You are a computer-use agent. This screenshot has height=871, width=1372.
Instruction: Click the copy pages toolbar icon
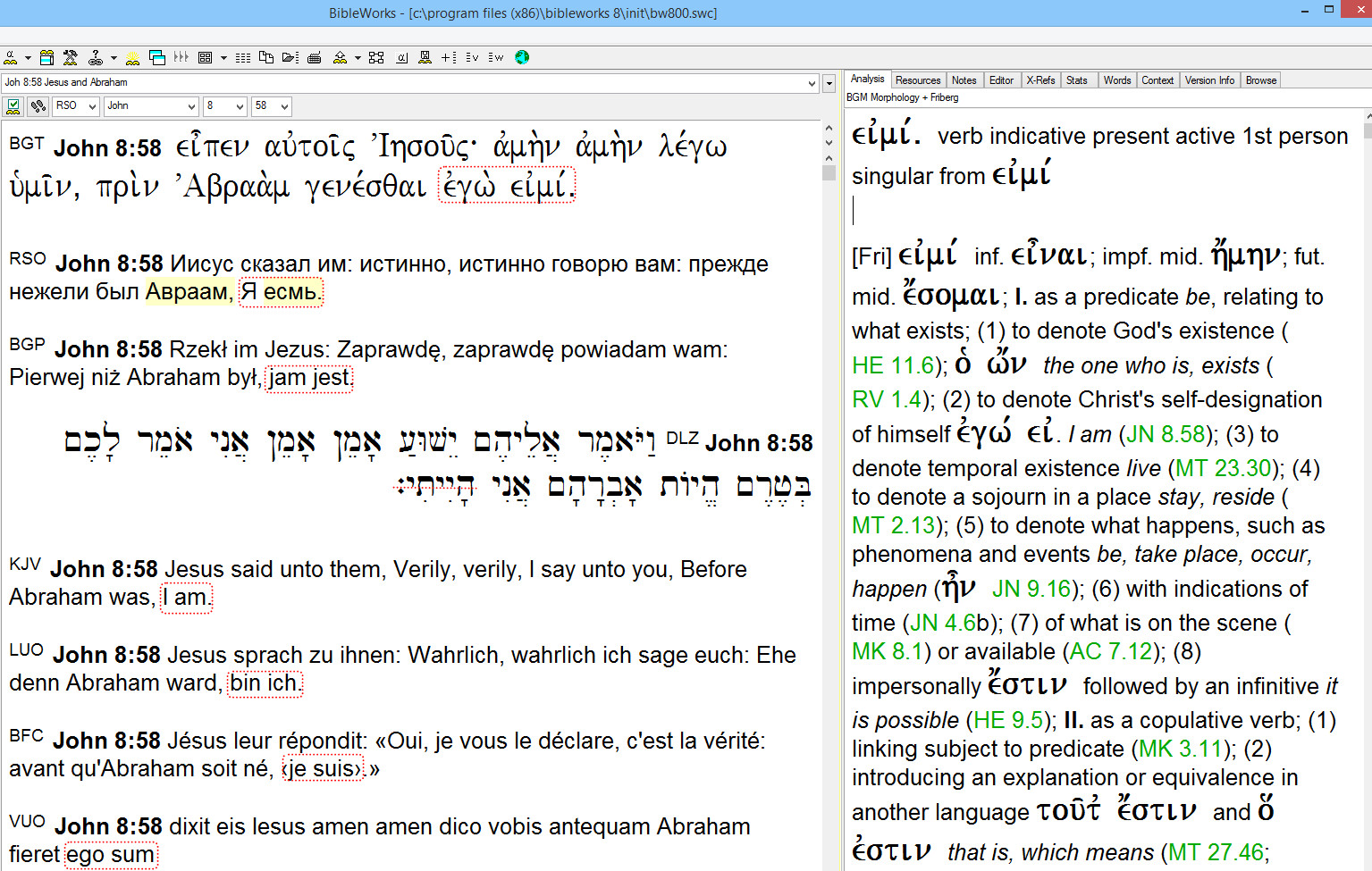pyautogui.click(x=266, y=57)
